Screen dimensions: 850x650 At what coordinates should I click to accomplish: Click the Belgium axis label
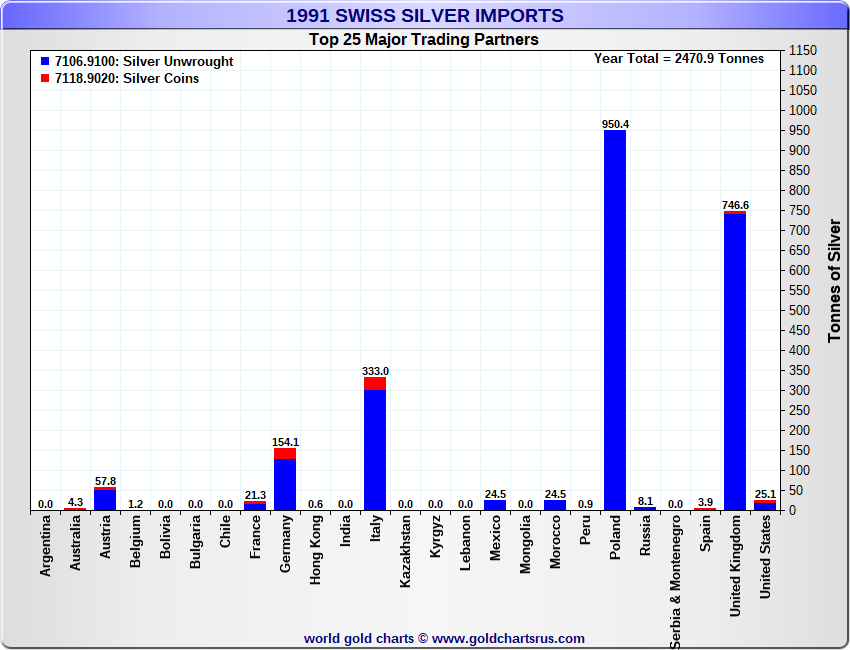pos(136,541)
